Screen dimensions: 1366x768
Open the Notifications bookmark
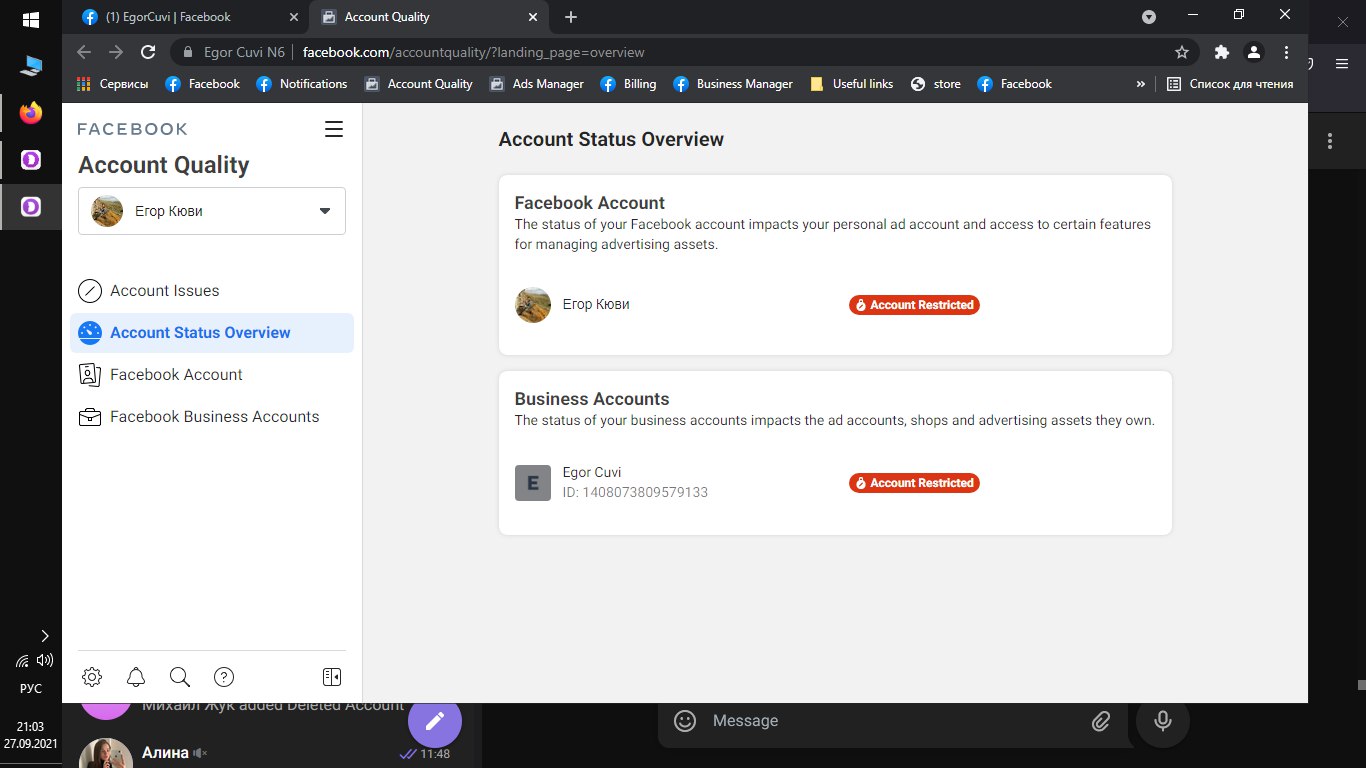(302, 84)
